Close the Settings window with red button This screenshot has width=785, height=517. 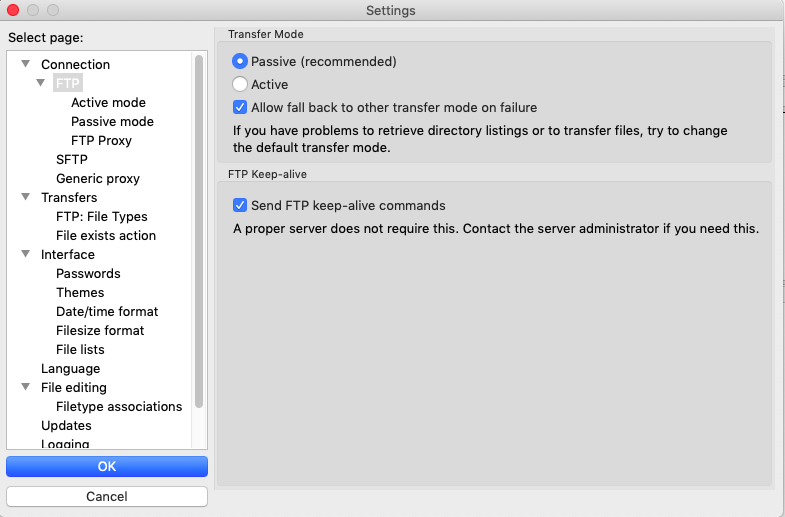pos(13,10)
